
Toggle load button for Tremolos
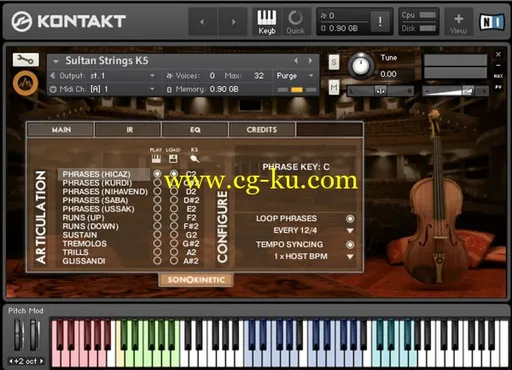[173, 243]
